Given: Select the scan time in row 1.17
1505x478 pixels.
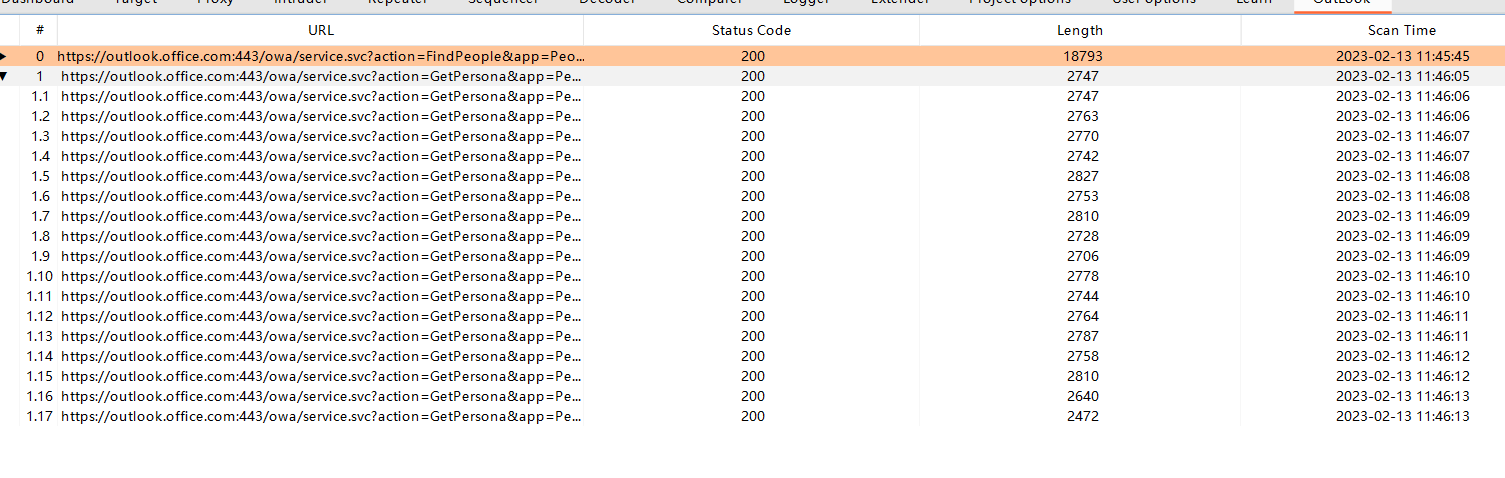Looking at the screenshot, I should (1403, 416).
